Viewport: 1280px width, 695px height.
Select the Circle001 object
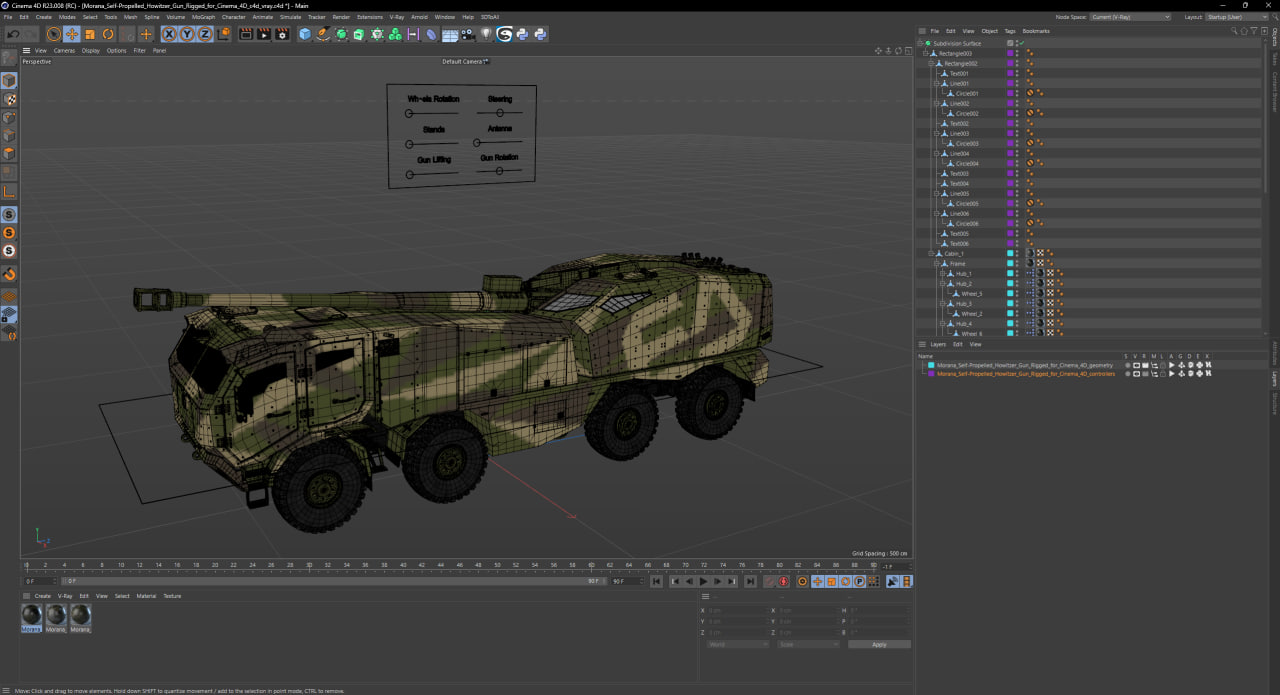[x=966, y=93]
